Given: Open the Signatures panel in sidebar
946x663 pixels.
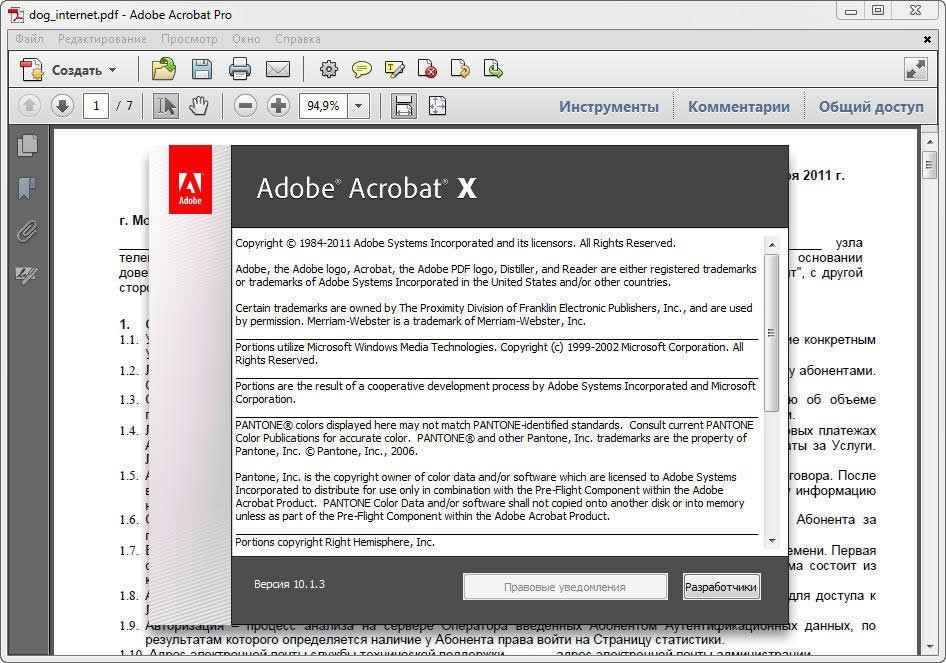Looking at the screenshot, I should click(27, 274).
